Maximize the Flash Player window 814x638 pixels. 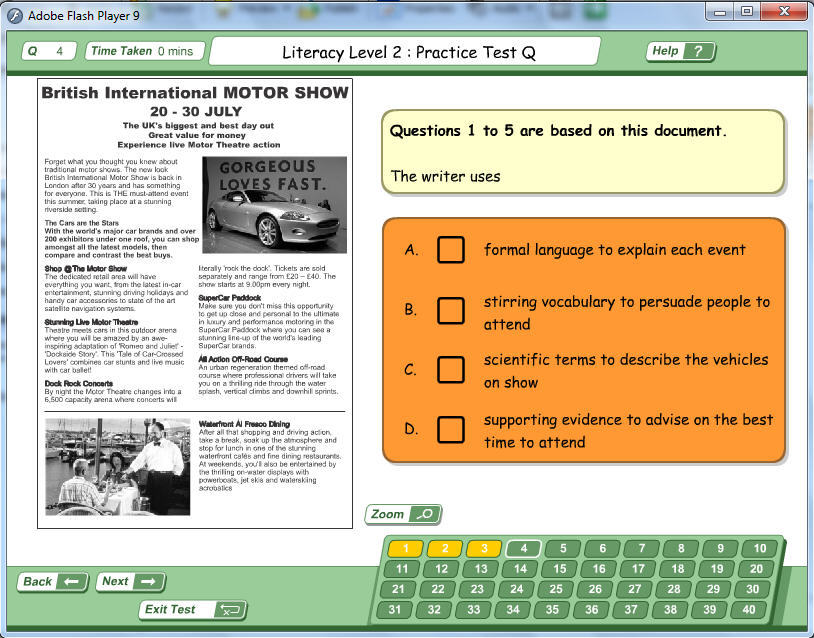point(747,11)
